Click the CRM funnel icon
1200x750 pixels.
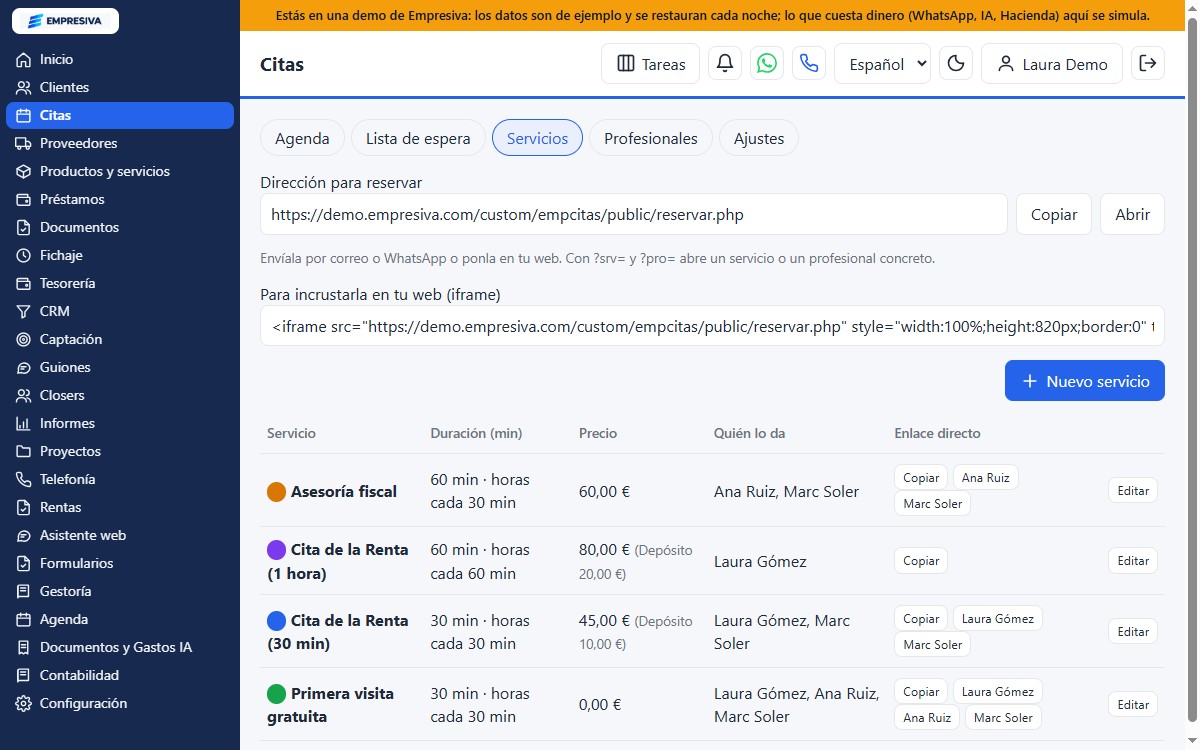pyautogui.click(x=24, y=312)
